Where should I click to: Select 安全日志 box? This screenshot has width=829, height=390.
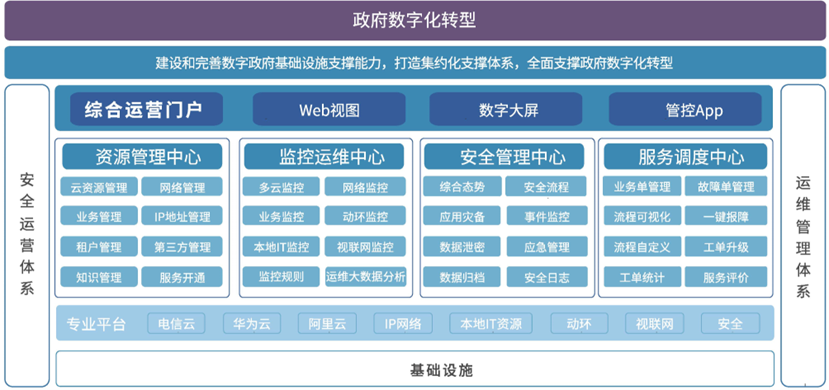point(547,276)
